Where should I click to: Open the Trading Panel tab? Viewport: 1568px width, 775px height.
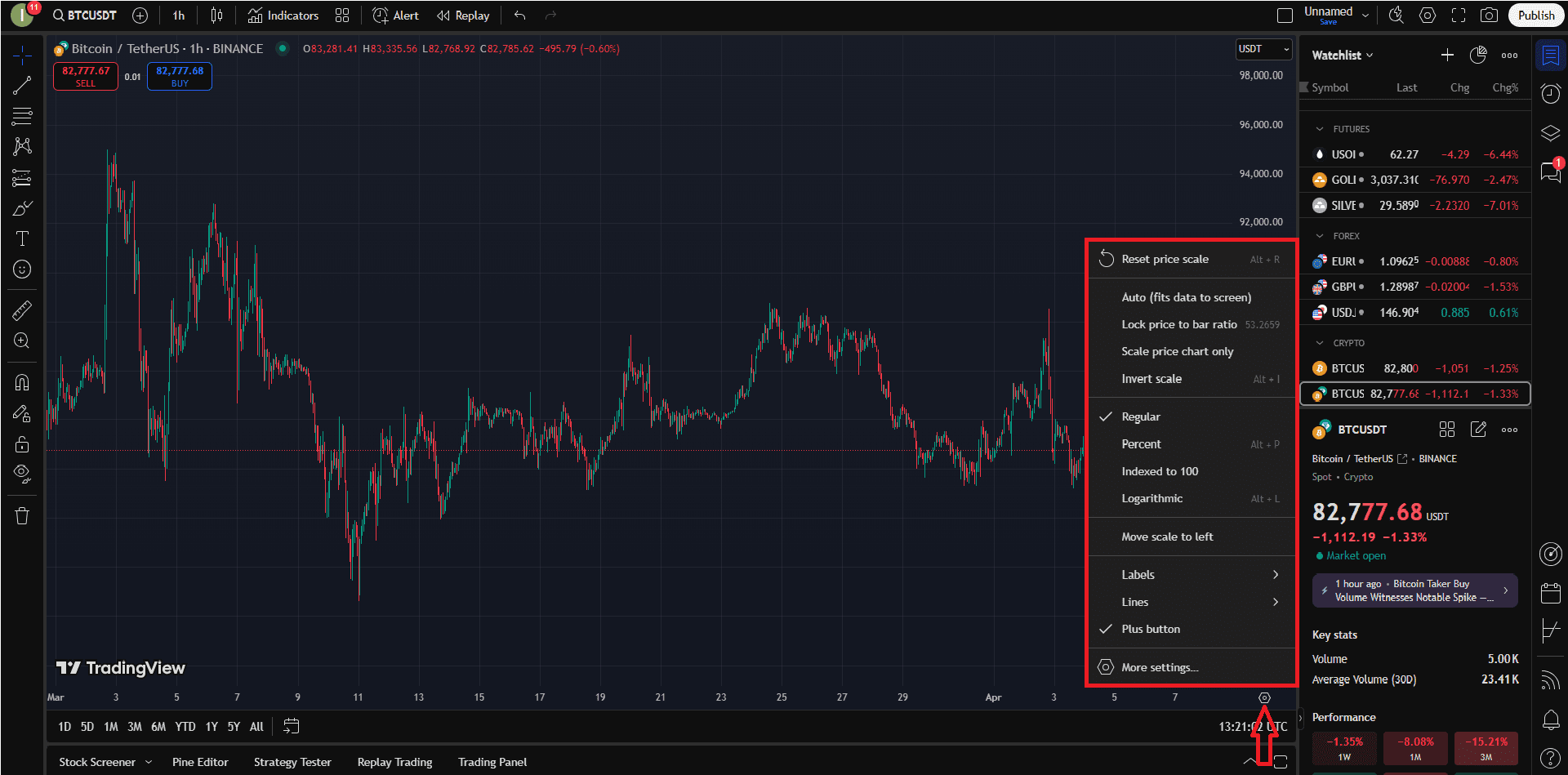[492, 762]
